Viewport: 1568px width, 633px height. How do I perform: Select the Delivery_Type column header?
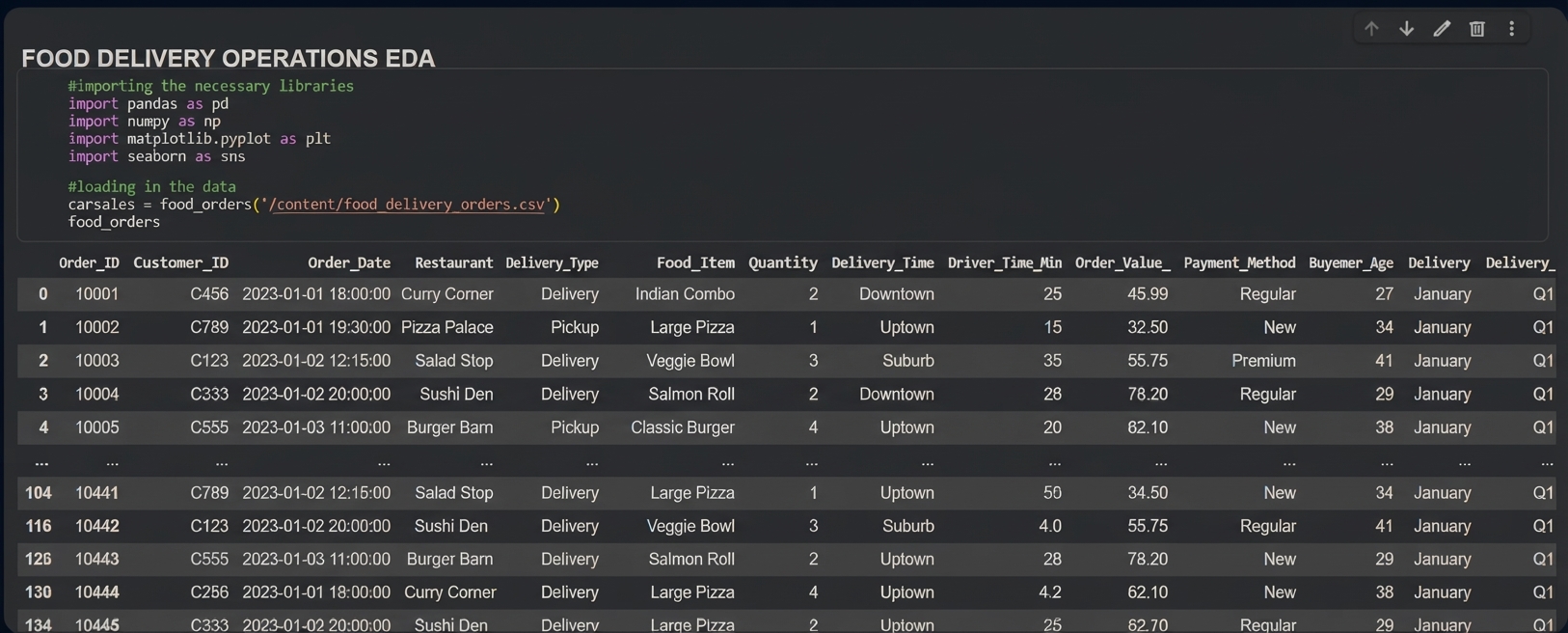click(x=552, y=262)
